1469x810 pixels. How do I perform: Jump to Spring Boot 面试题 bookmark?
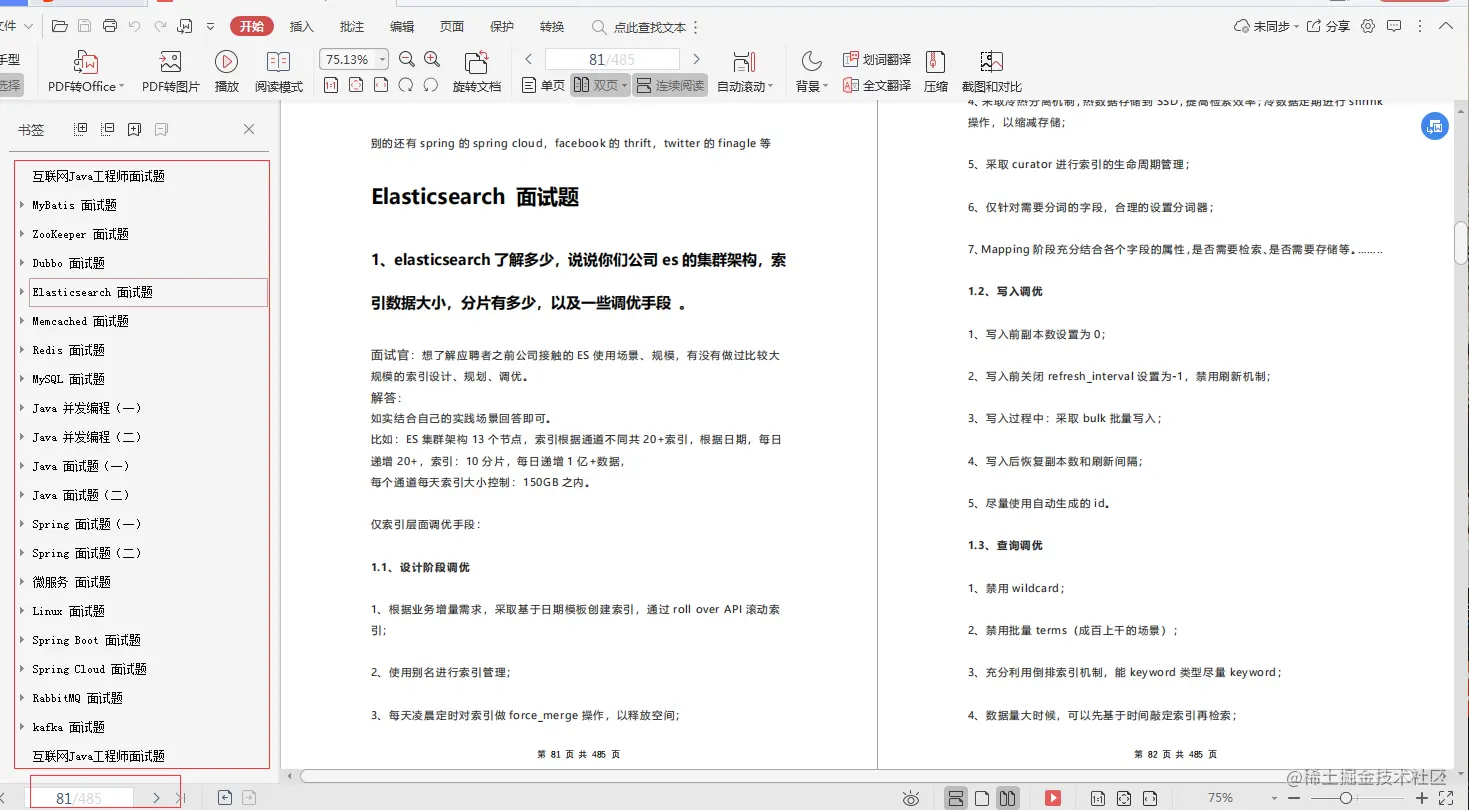coord(86,640)
